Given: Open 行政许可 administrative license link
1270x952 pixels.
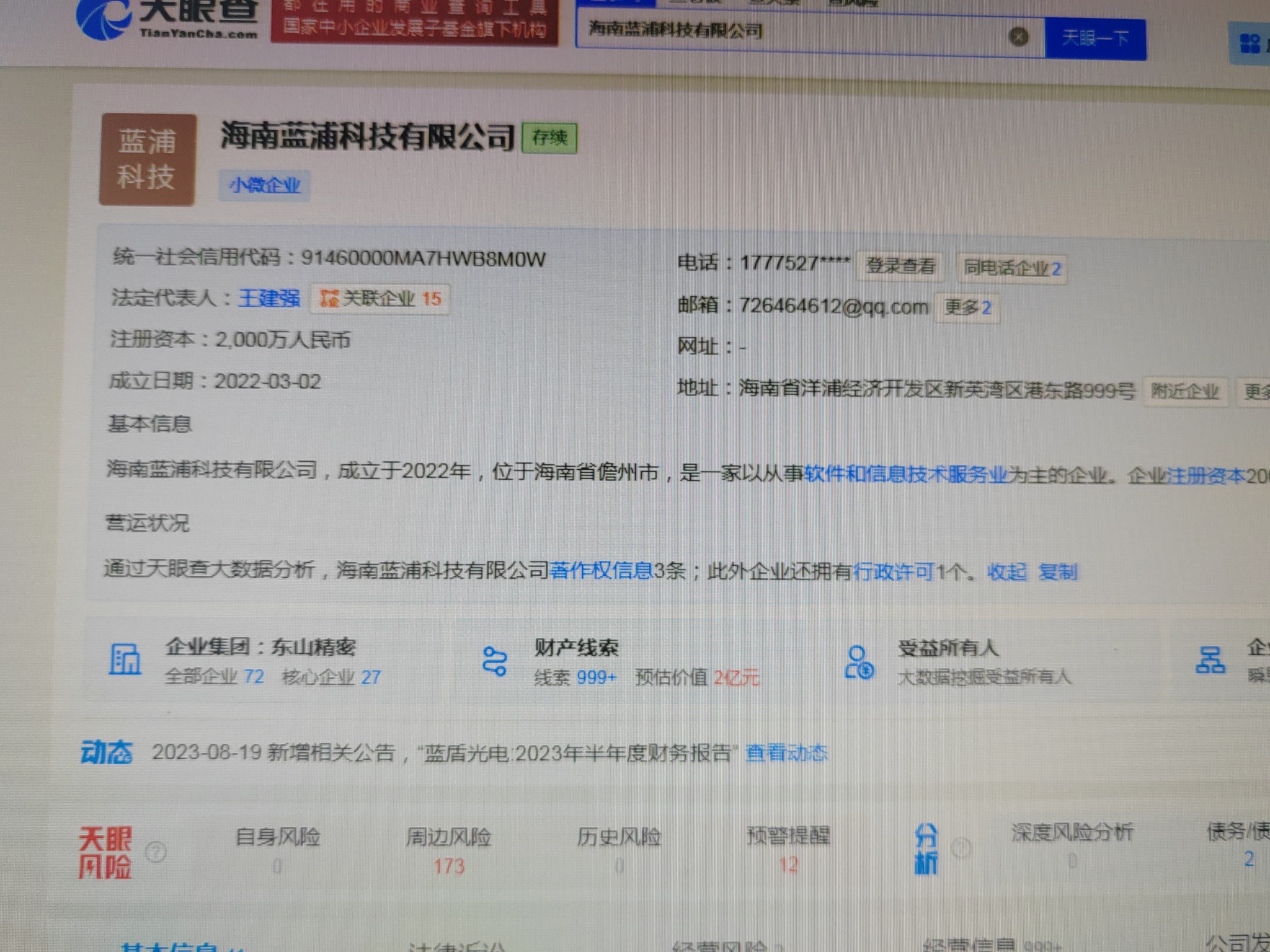Looking at the screenshot, I should pyautogui.click(x=893, y=571).
